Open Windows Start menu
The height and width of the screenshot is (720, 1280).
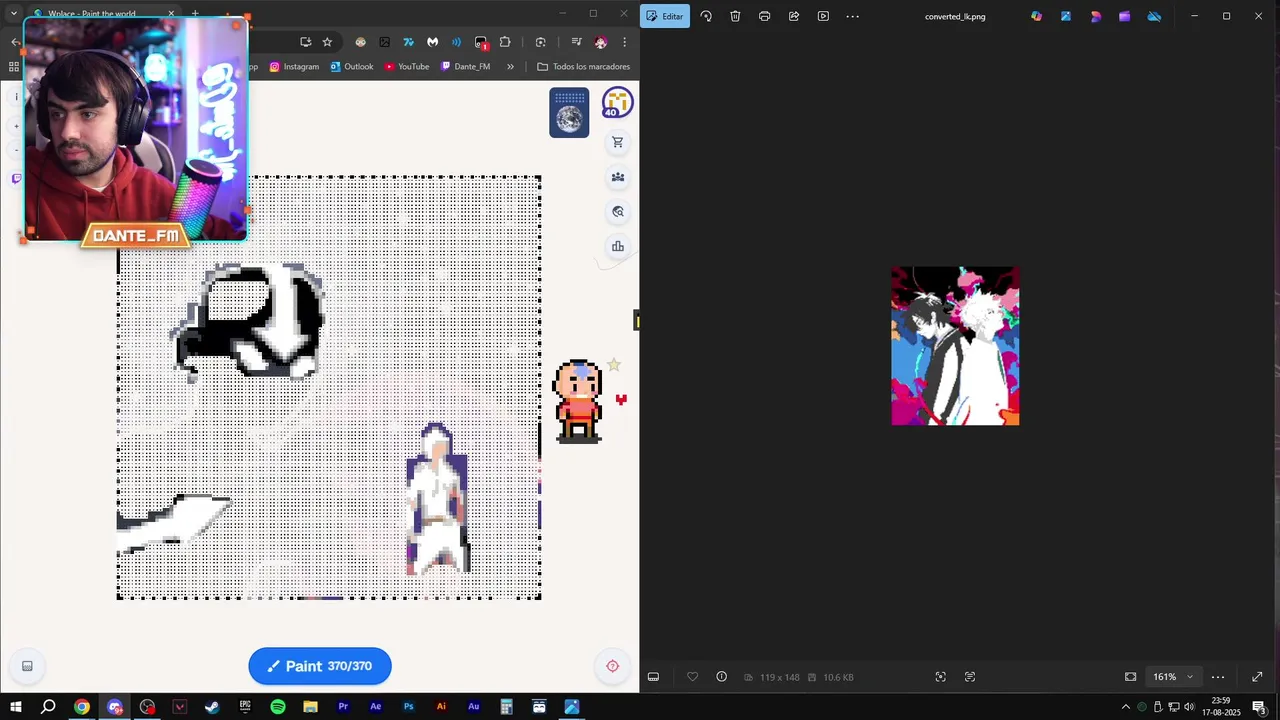pyautogui.click(x=16, y=707)
